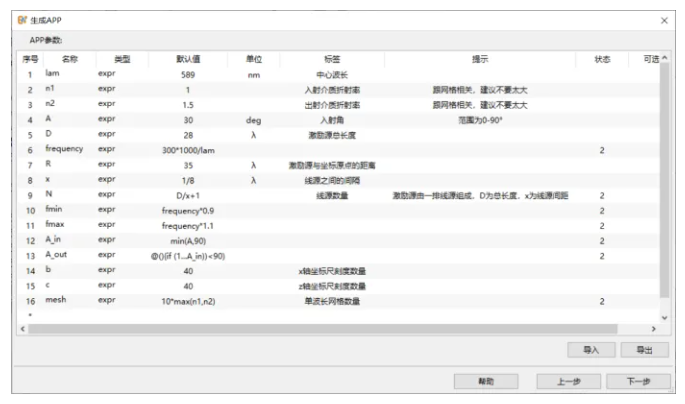Click the vertical scrollbar up arrow
The width and height of the screenshot is (685, 404).
665,59
